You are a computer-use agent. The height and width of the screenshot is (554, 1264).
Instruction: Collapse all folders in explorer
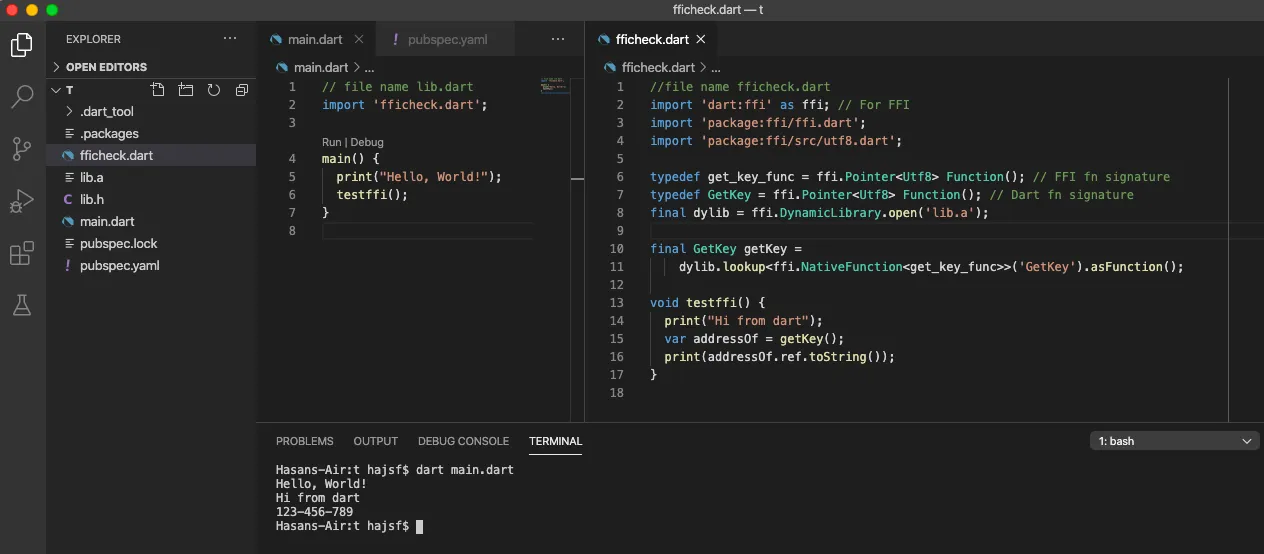242,90
